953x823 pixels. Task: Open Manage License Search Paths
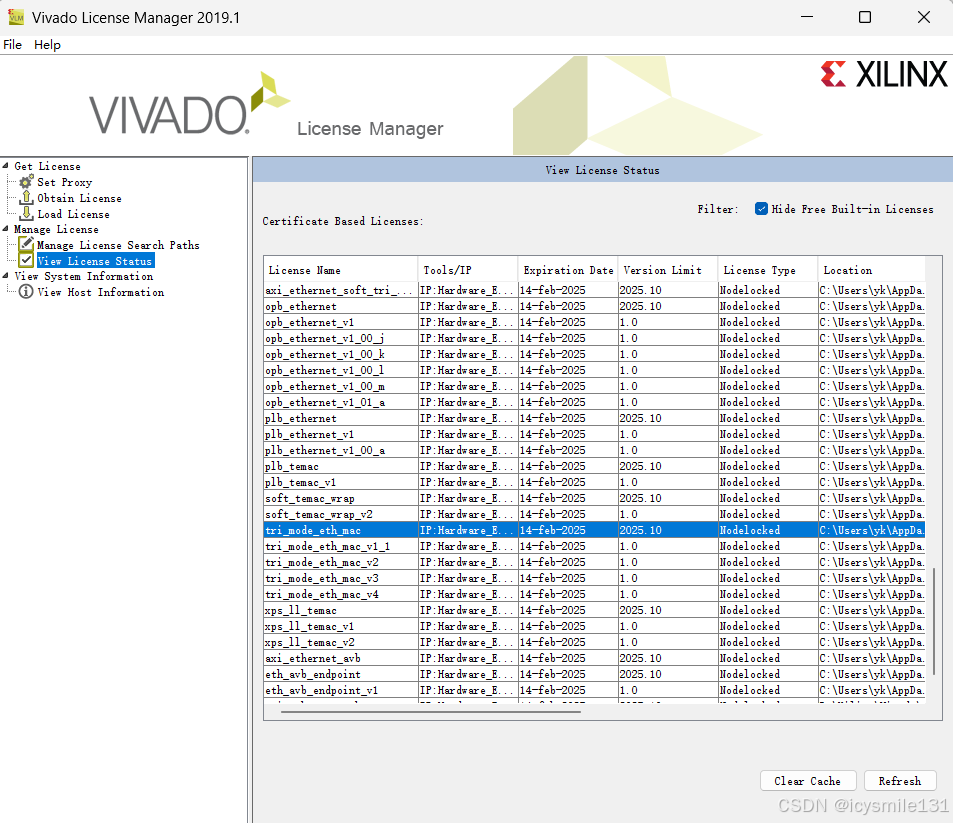coord(118,245)
